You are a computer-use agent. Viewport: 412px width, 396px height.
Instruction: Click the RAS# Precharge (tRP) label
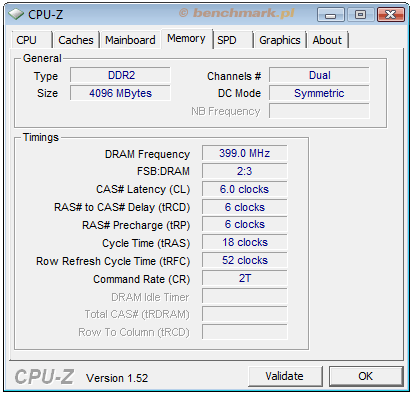point(136,225)
